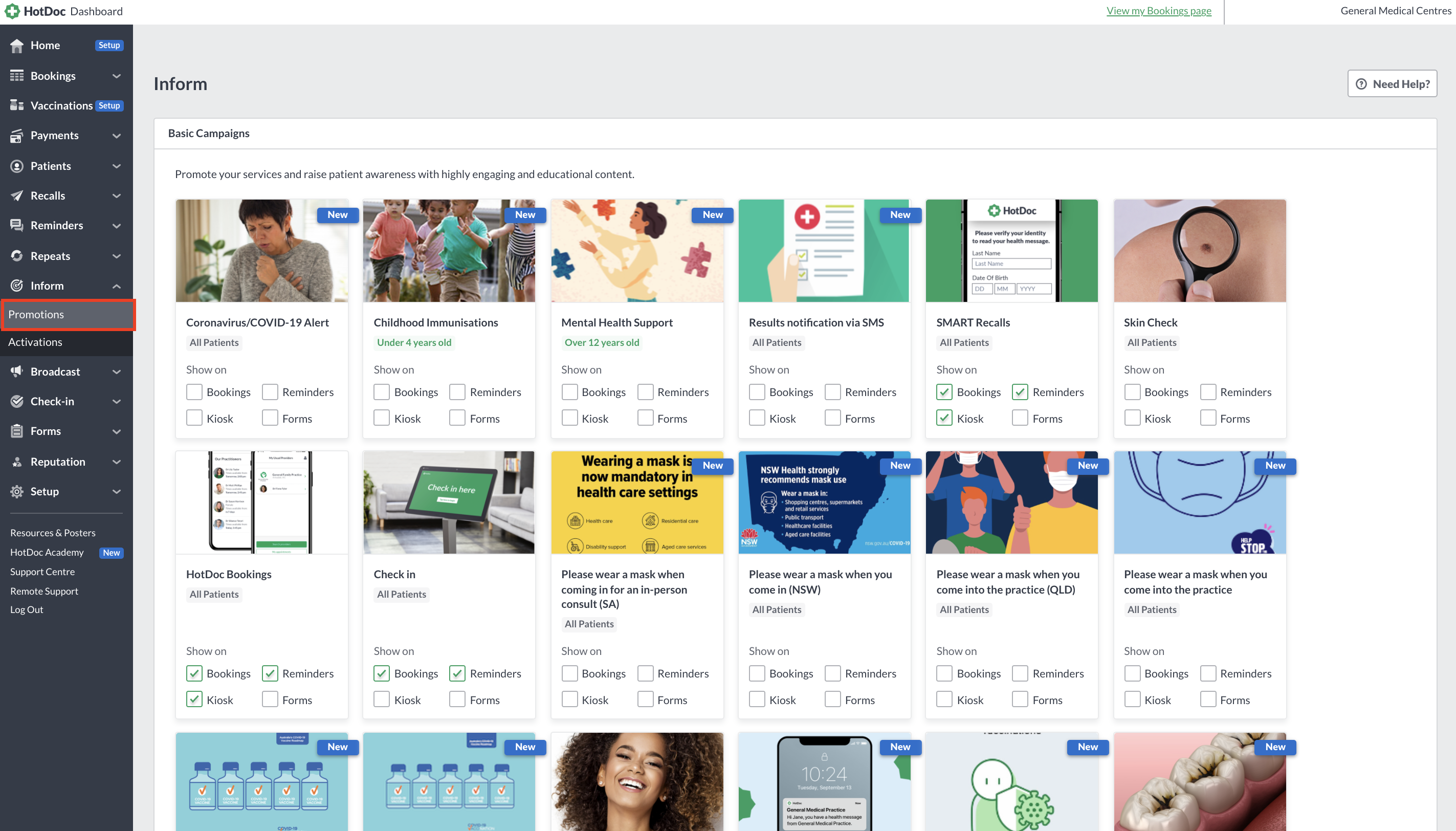Viewport: 1456px width, 831px height.
Task: Expand the Patients sidebar chevron
Action: click(117, 166)
